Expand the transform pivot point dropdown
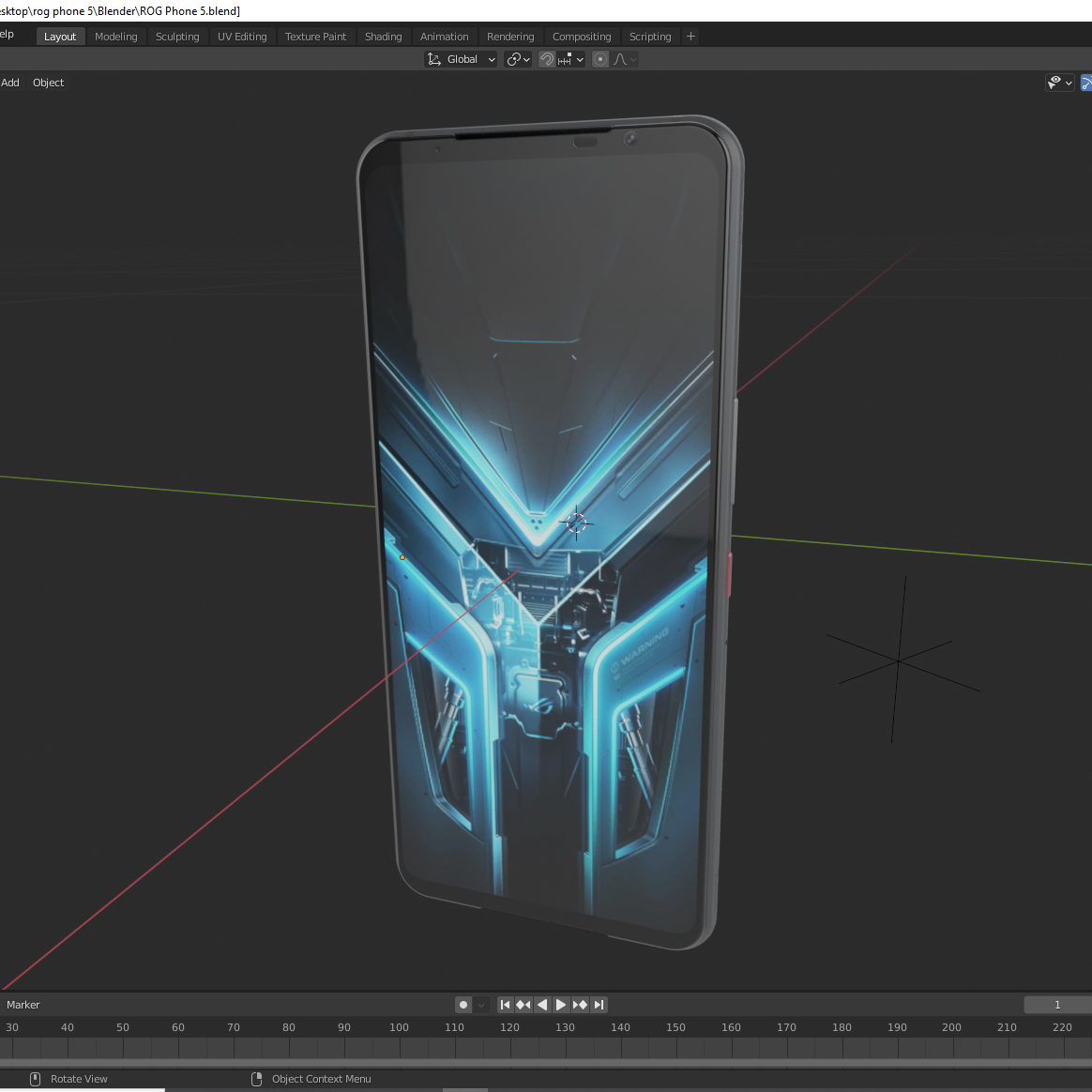 click(x=518, y=59)
